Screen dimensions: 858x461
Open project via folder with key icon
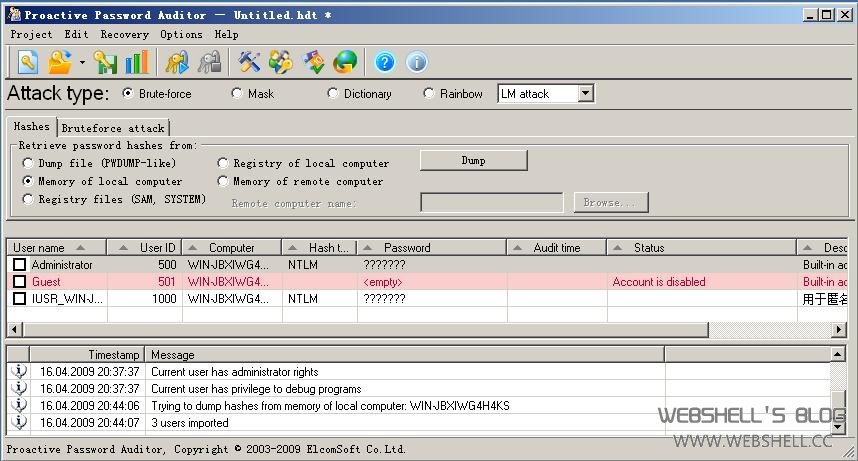click(x=60, y=62)
